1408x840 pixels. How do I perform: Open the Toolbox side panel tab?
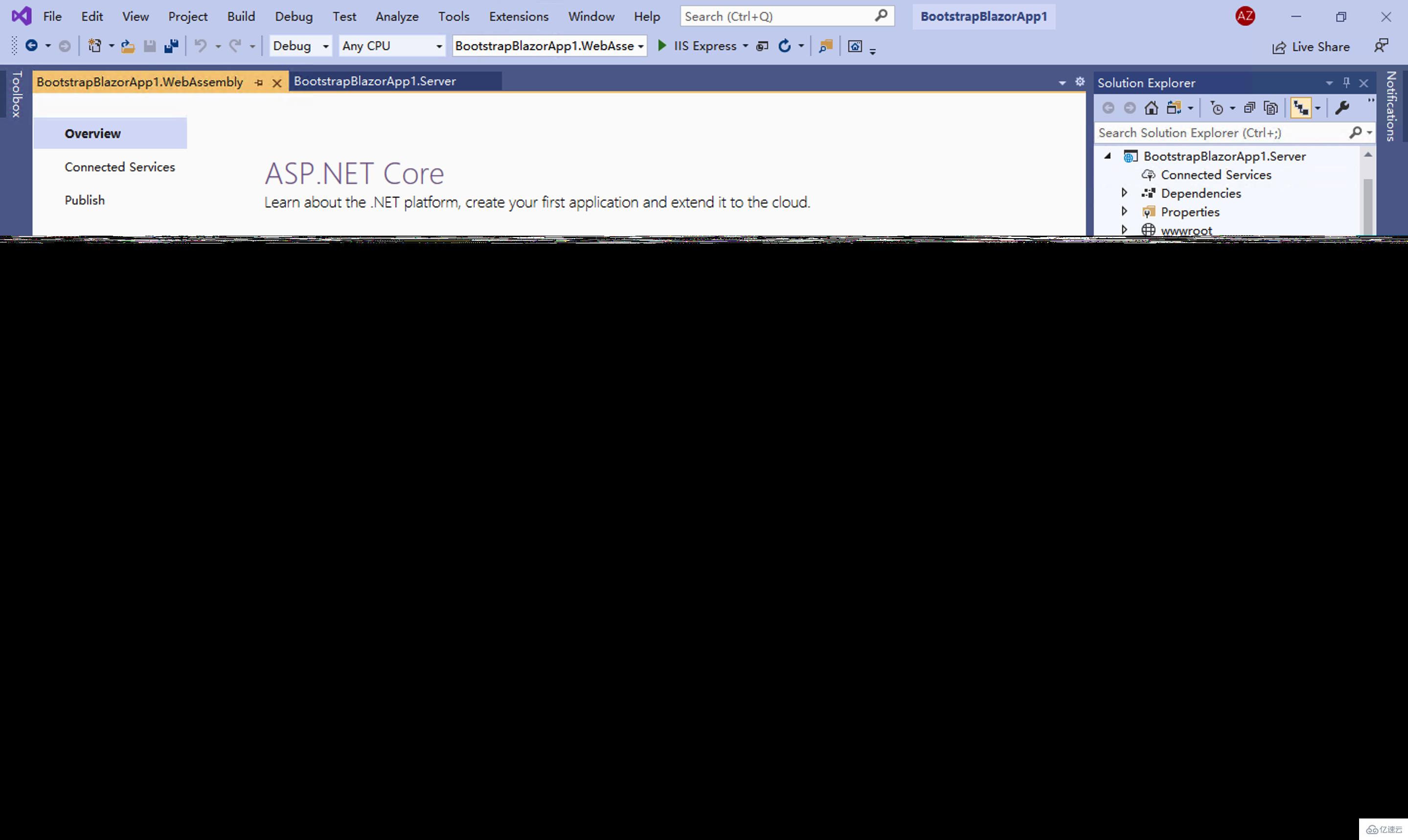pos(17,94)
